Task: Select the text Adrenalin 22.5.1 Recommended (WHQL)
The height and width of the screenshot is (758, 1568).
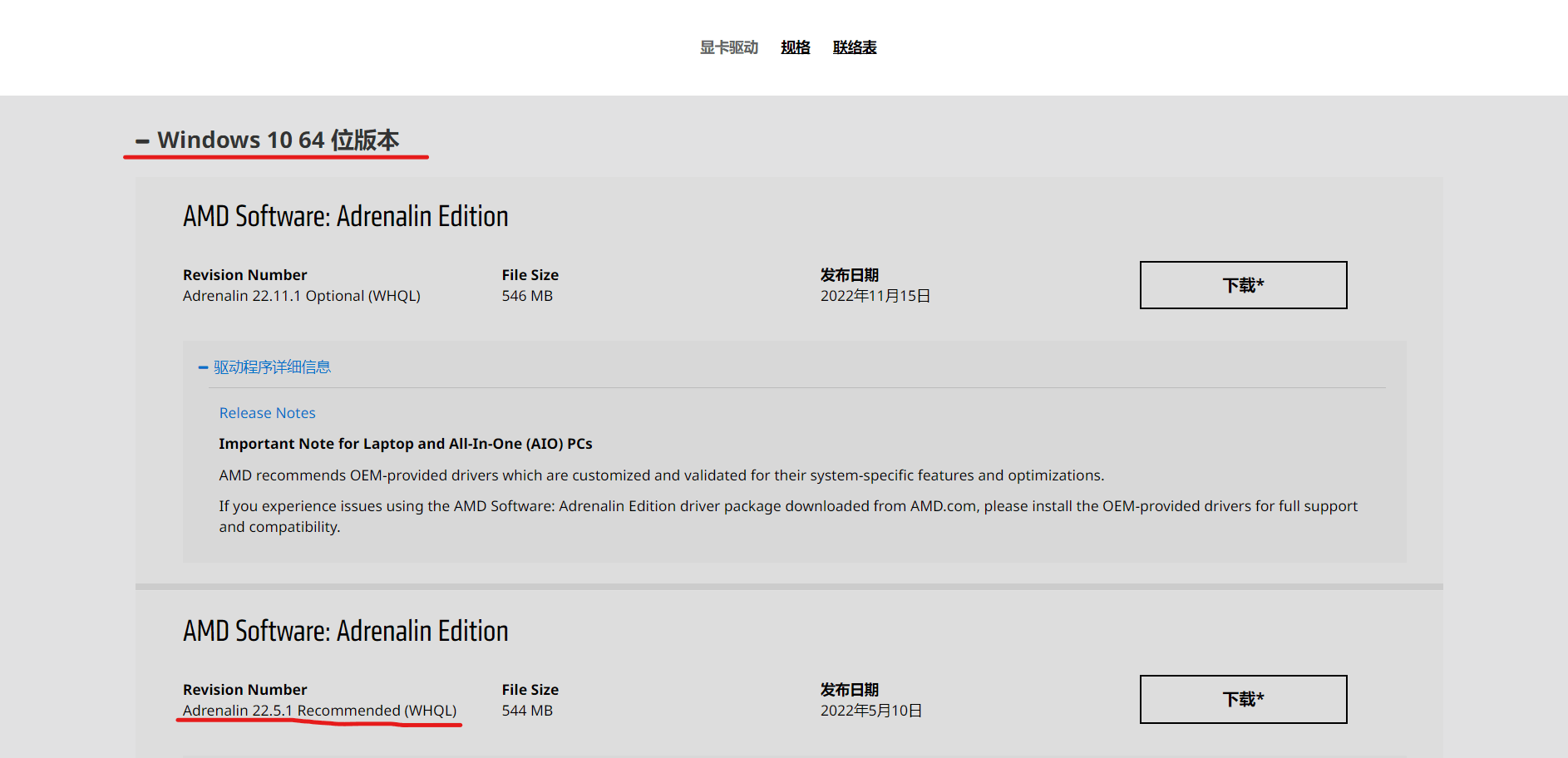Action: tap(320, 711)
